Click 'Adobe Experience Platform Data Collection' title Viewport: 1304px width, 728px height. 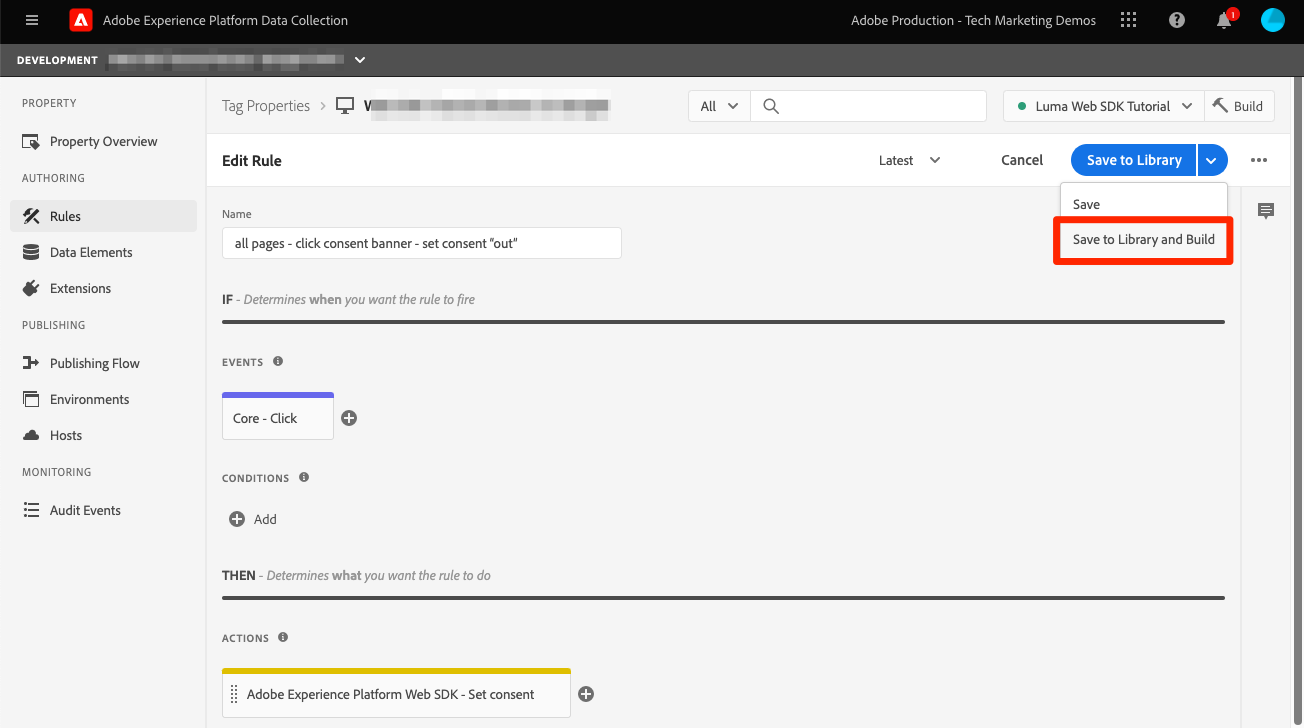pos(225,20)
